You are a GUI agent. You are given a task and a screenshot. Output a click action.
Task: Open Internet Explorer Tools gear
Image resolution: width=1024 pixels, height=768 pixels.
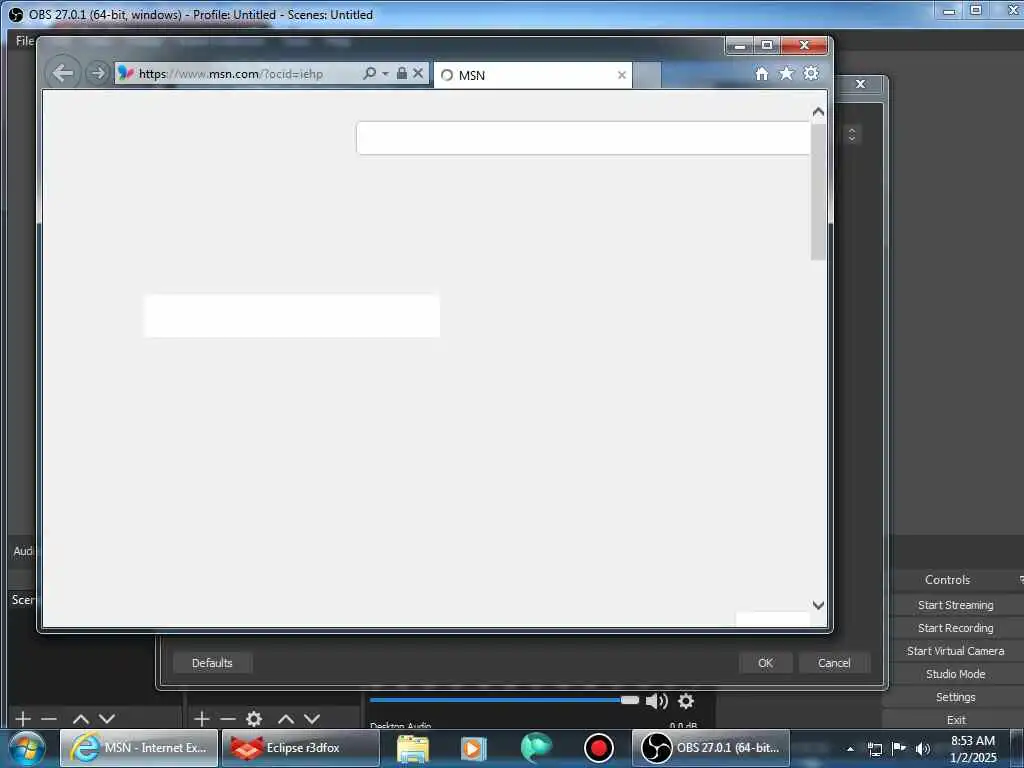click(x=811, y=73)
